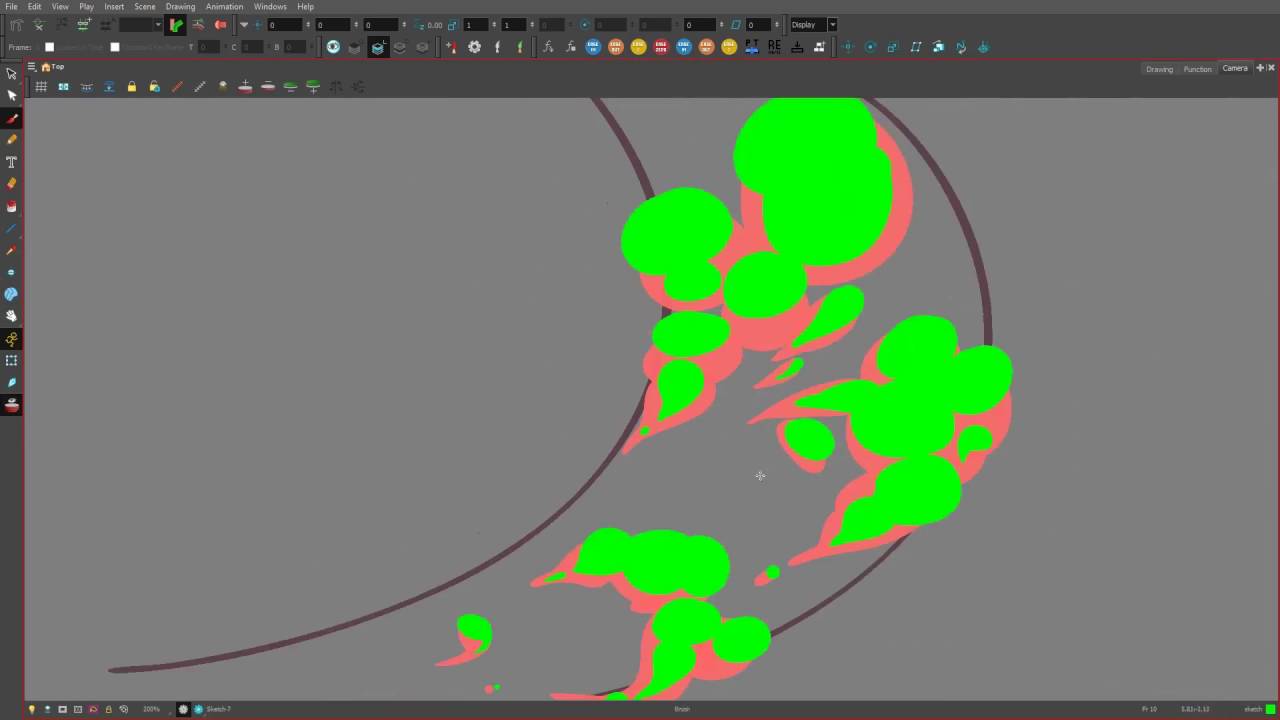This screenshot has height=720, width=1280.
Task: Toggle the yellow padlock lock icon
Action: [132, 87]
